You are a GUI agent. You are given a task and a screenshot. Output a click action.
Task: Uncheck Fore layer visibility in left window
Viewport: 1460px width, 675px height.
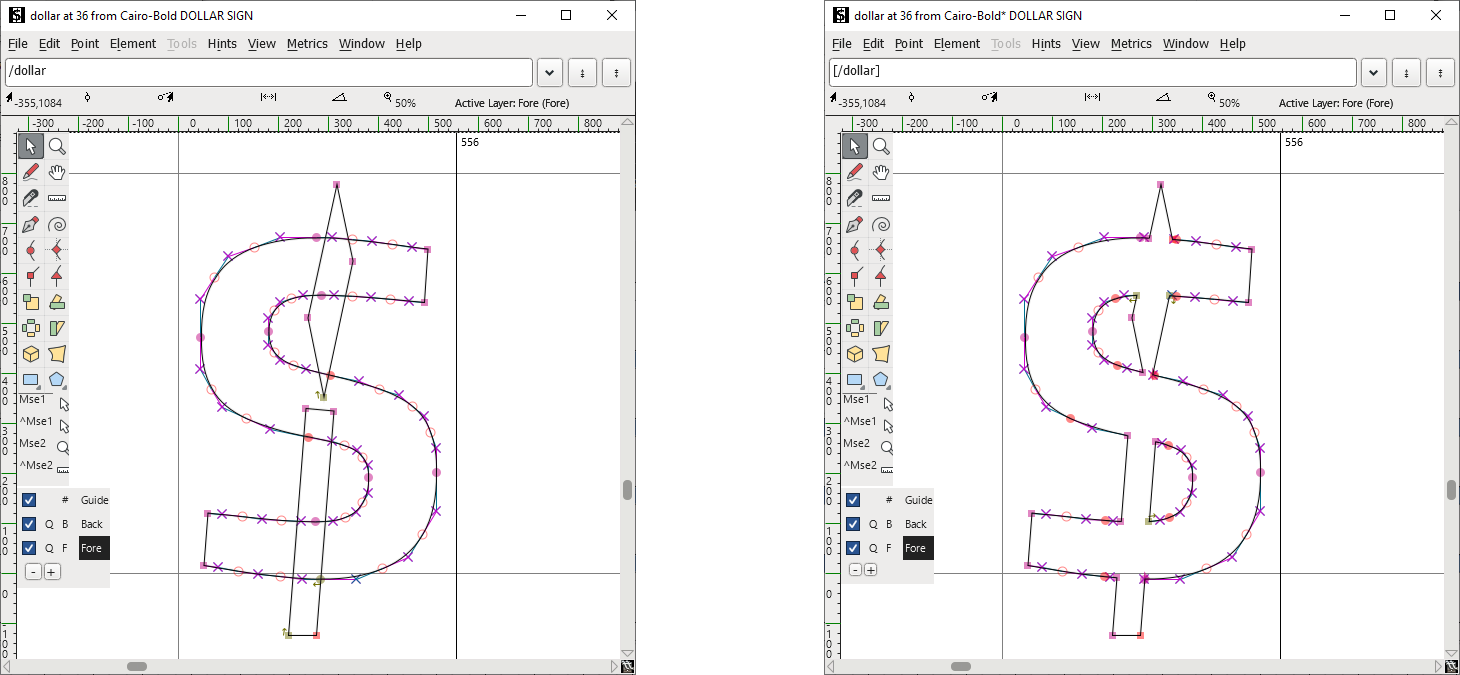click(x=29, y=548)
